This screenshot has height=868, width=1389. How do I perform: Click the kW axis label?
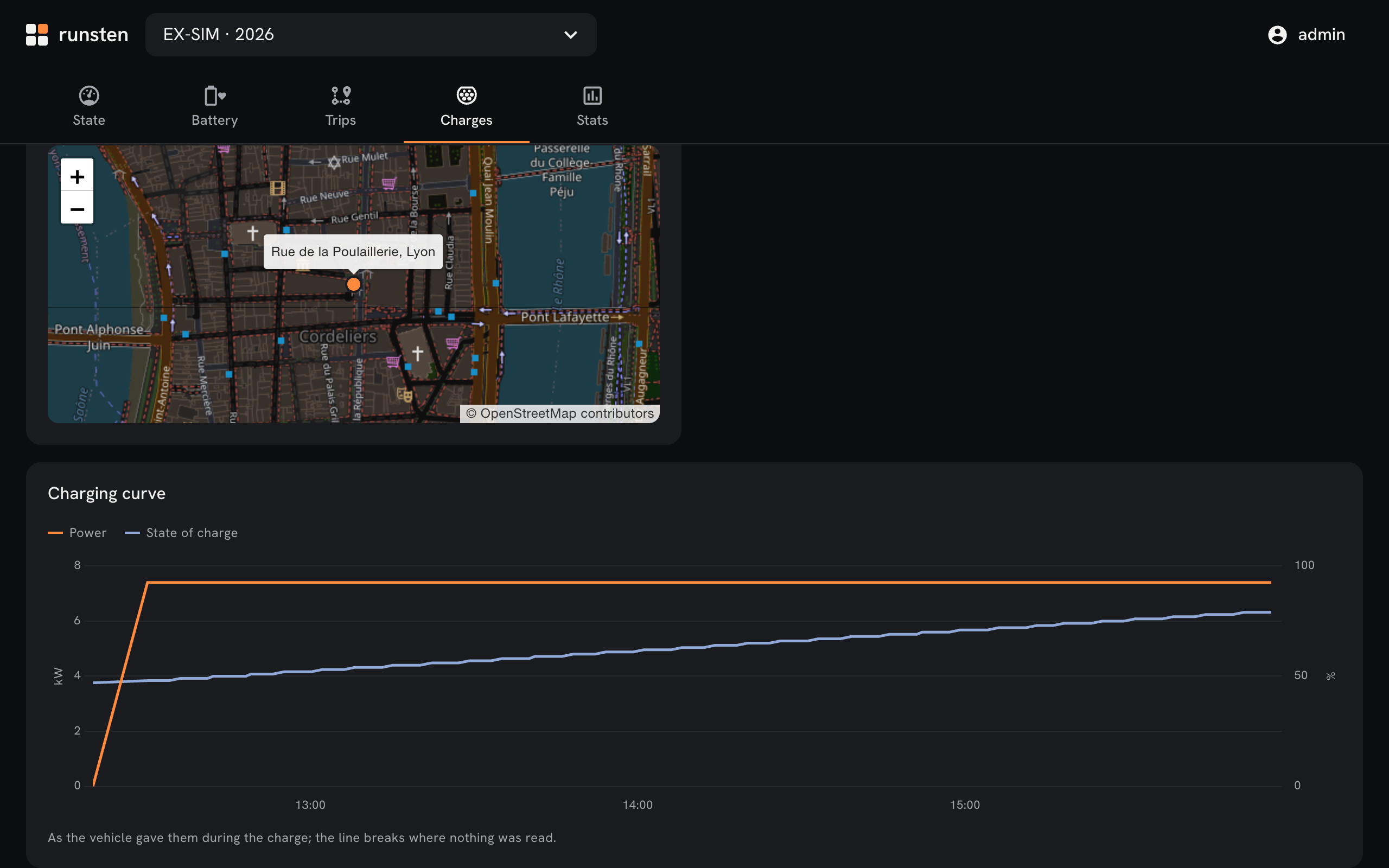pyautogui.click(x=58, y=676)
